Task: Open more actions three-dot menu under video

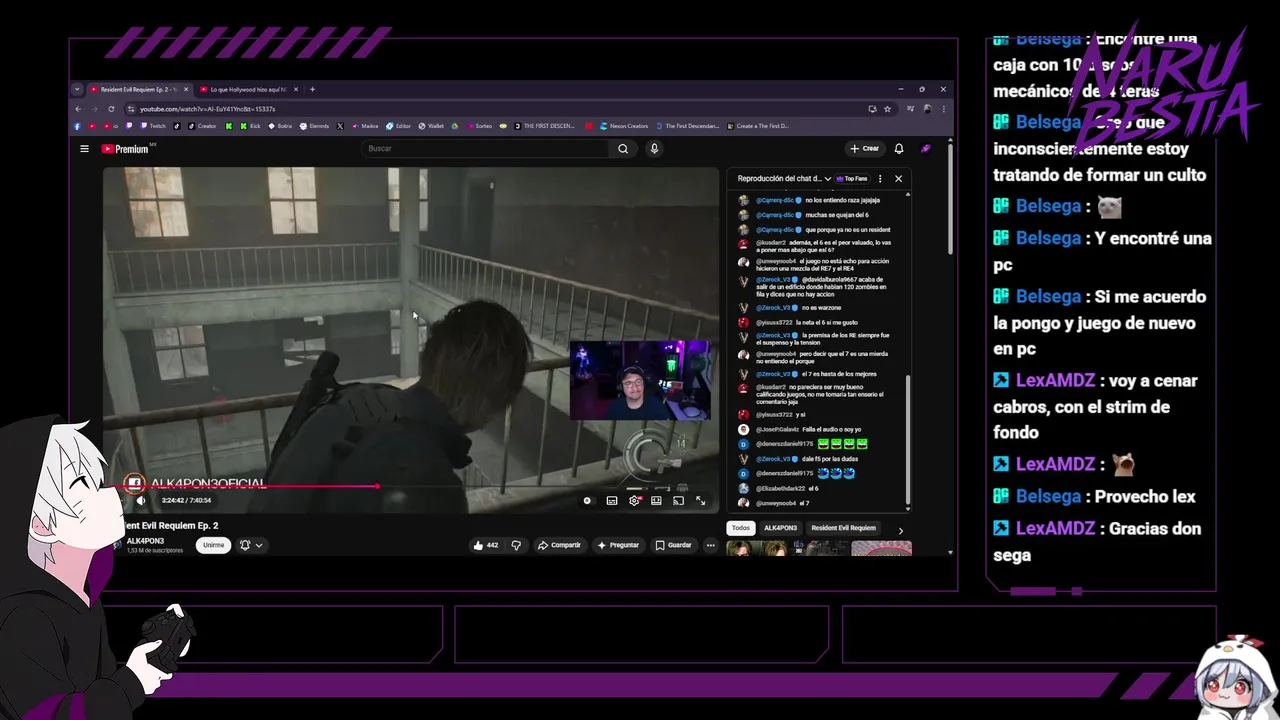Action: tap(711, 545)
